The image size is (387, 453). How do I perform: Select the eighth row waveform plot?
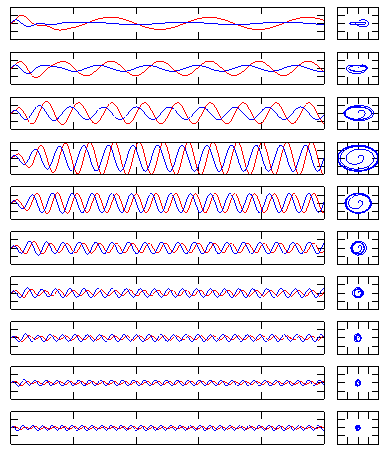[x=167, y=338]
